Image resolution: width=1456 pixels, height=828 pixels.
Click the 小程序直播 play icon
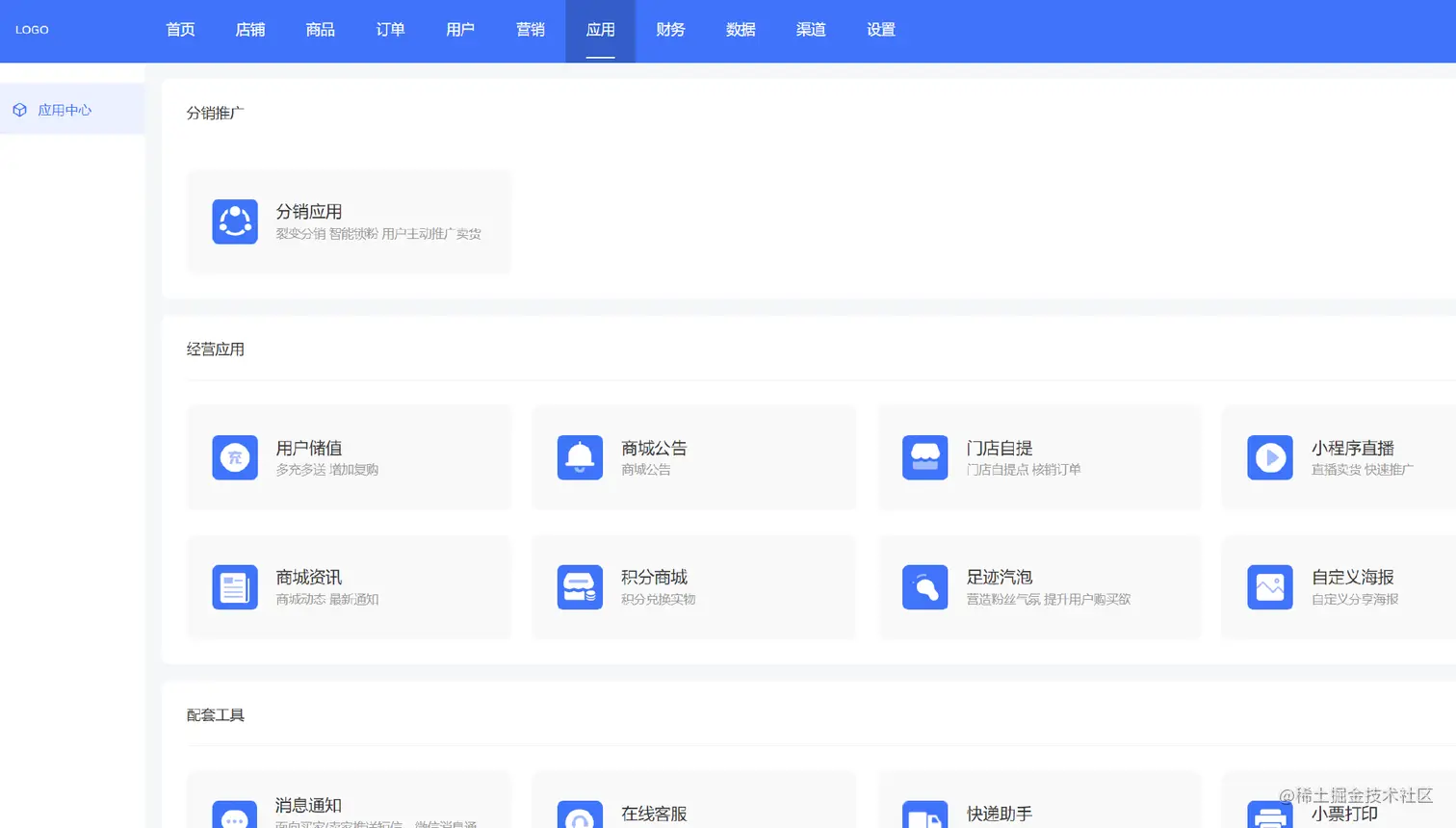point(1270,457)
